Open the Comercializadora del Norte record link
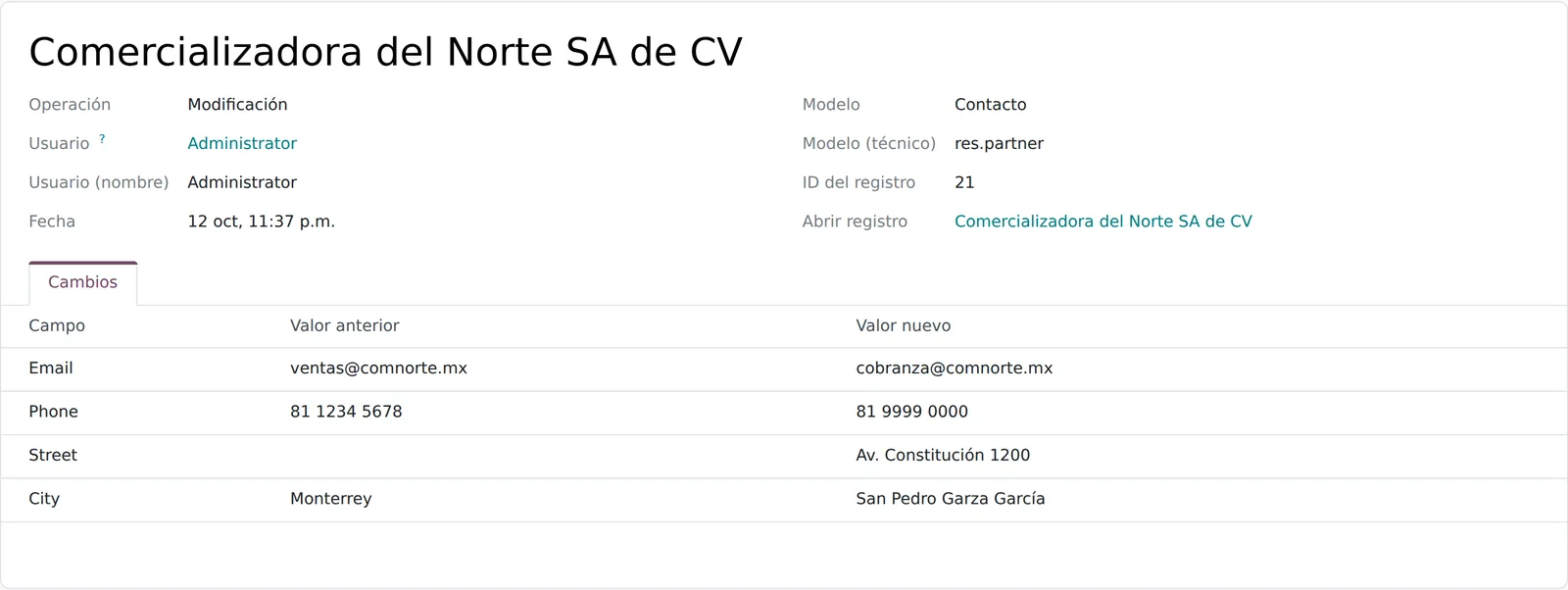 [x=1103, y=221]
